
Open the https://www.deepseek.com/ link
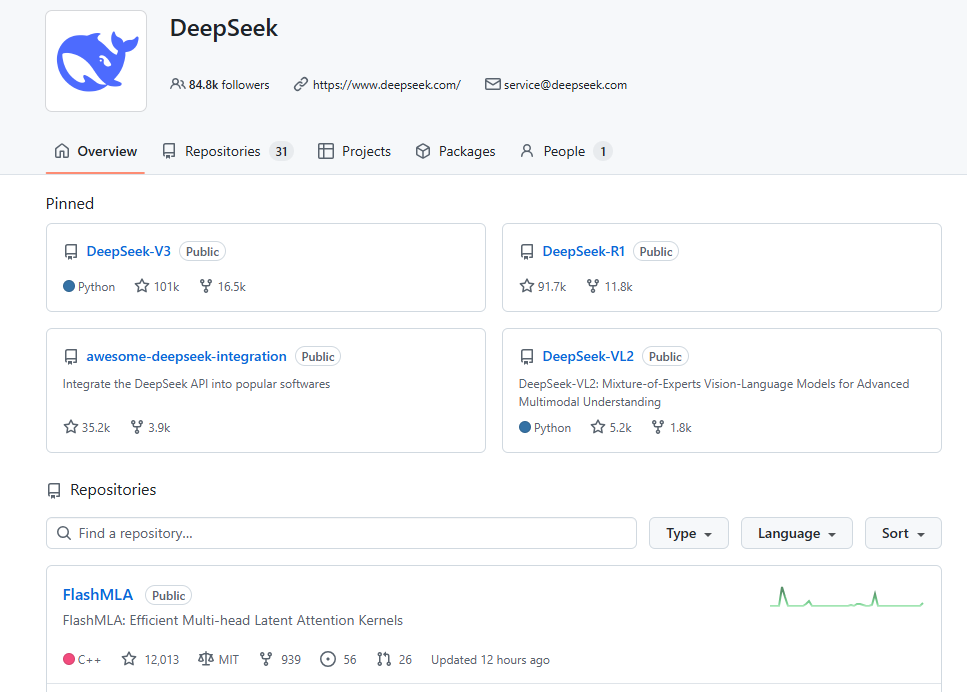coord(387,84)
